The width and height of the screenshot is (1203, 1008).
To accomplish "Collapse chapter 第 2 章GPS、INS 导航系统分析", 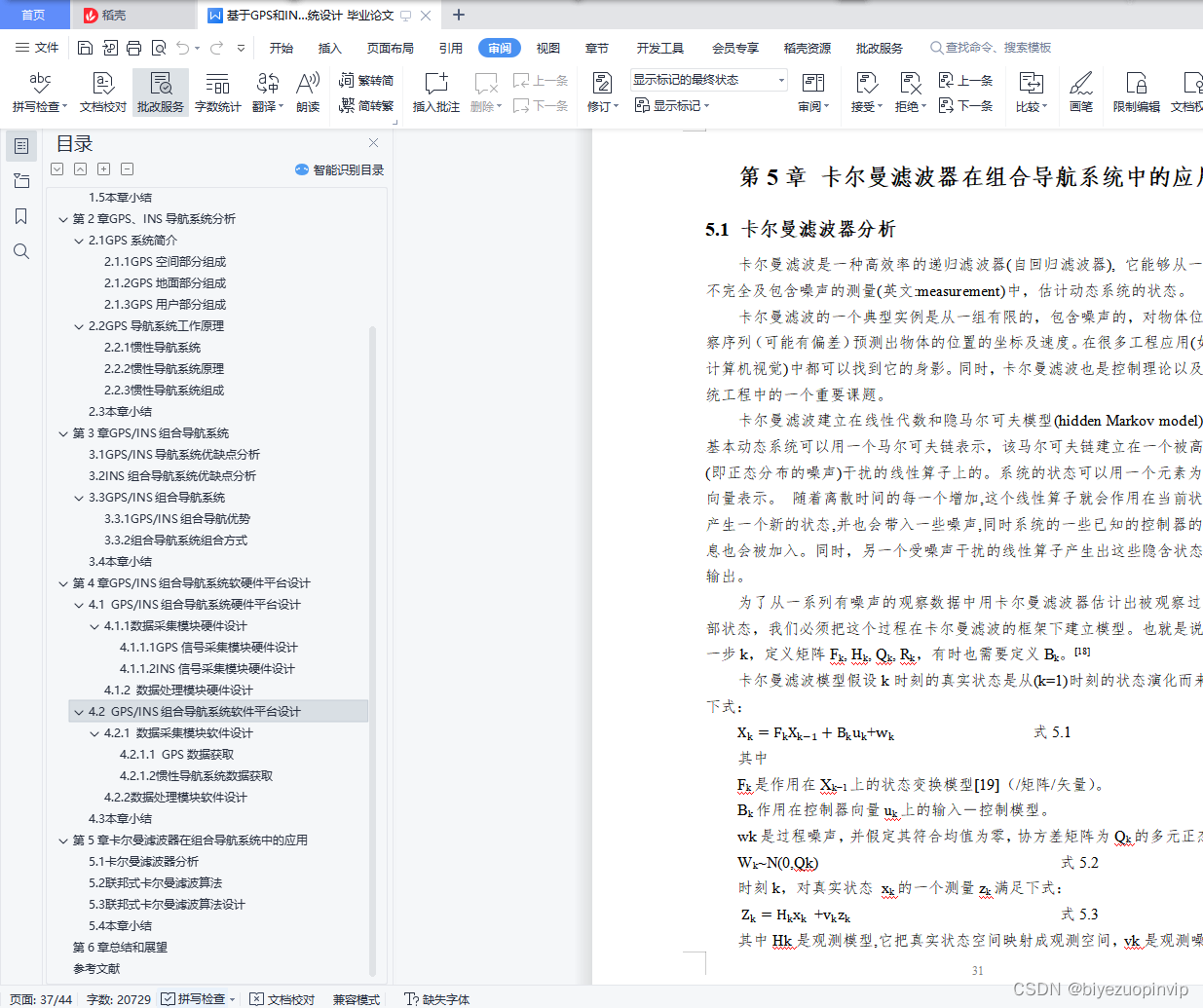I will tap(62, 218).
